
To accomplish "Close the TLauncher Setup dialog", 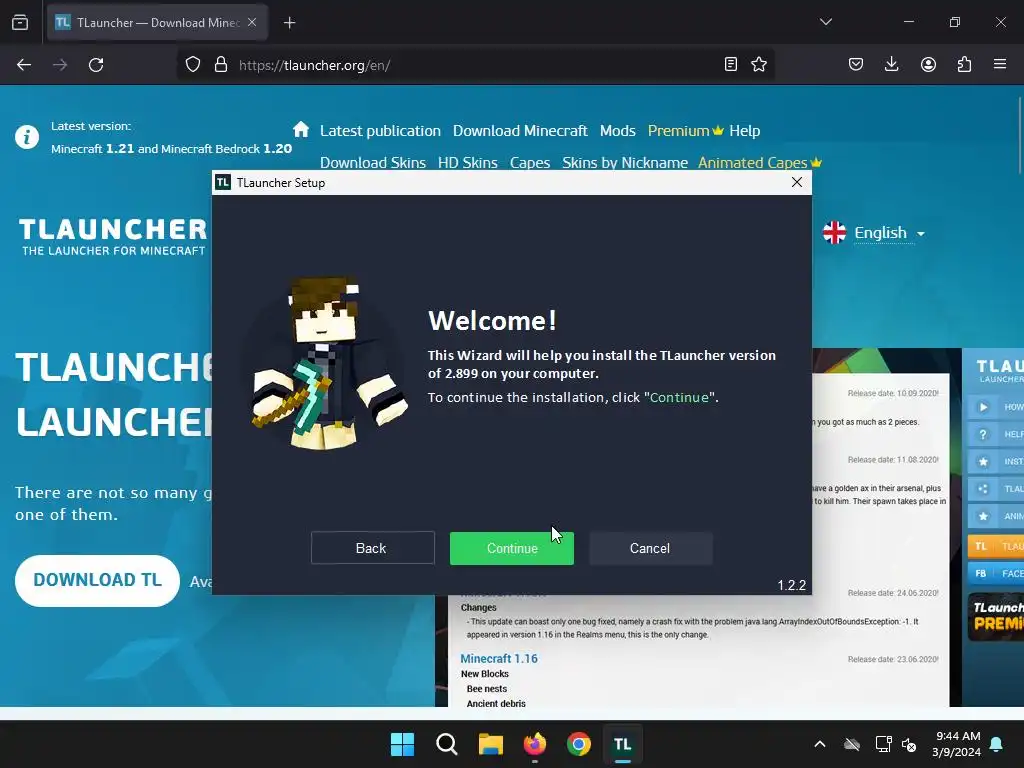I will (x=797, y=182).
